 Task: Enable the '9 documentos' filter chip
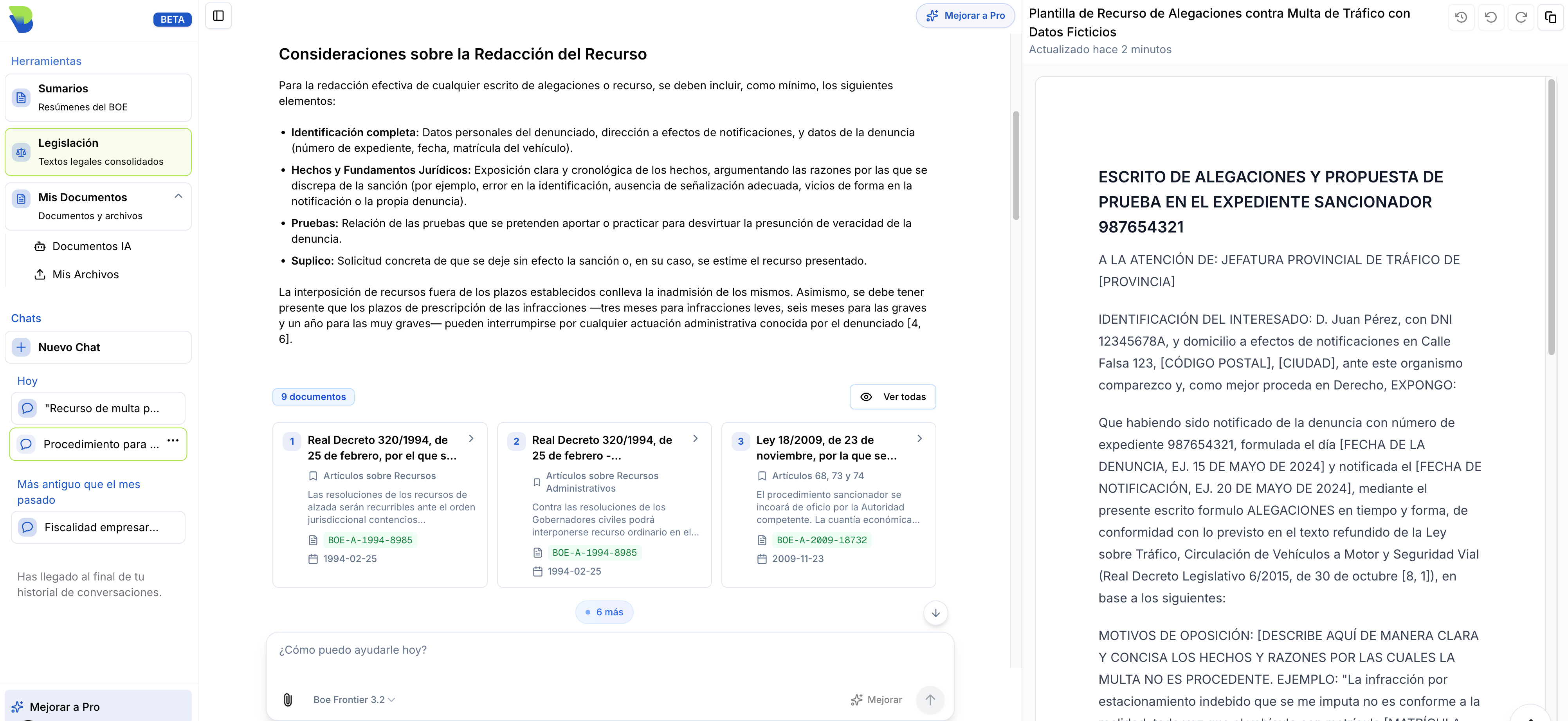coord(314,397)
